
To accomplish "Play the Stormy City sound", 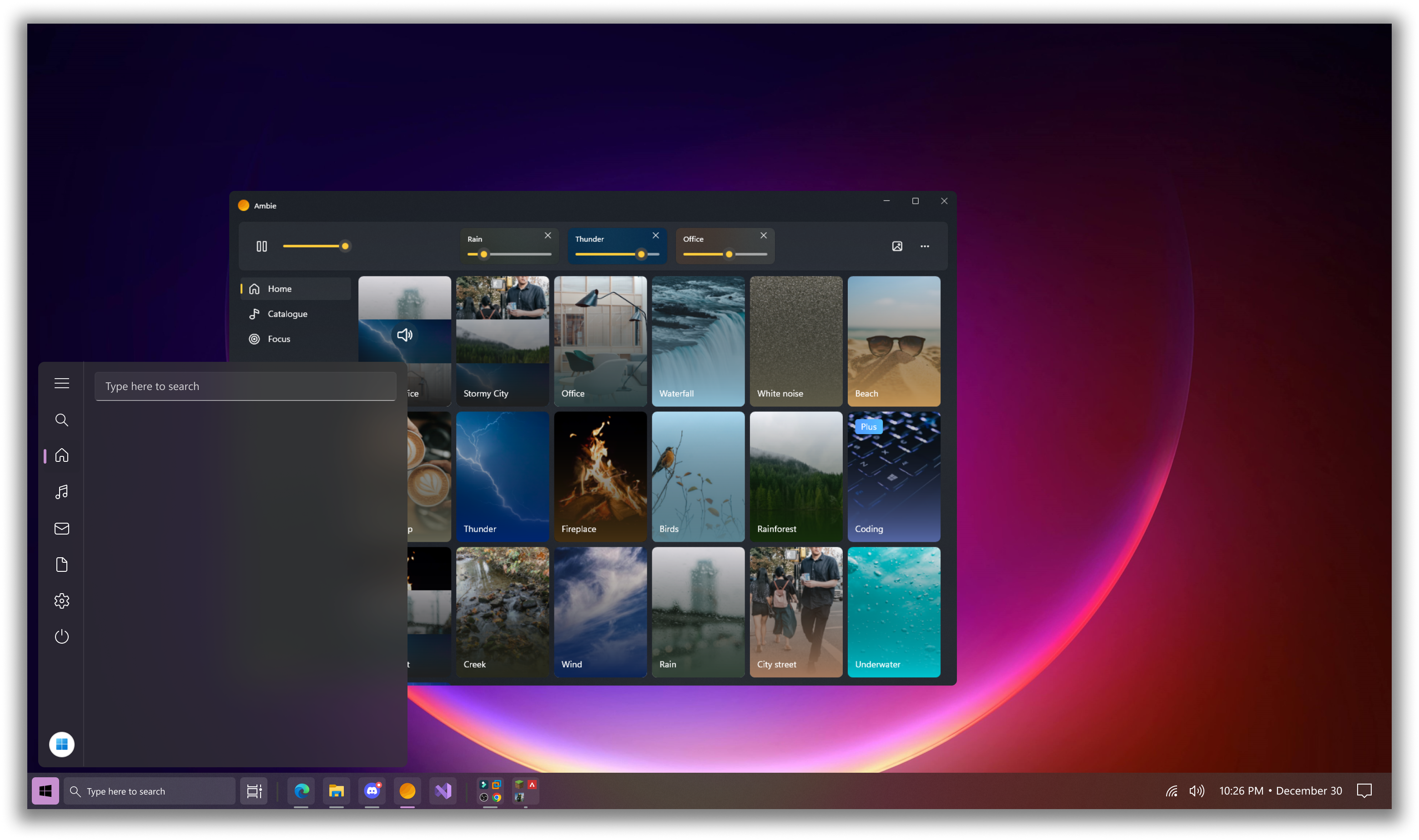I will (502, 341).
